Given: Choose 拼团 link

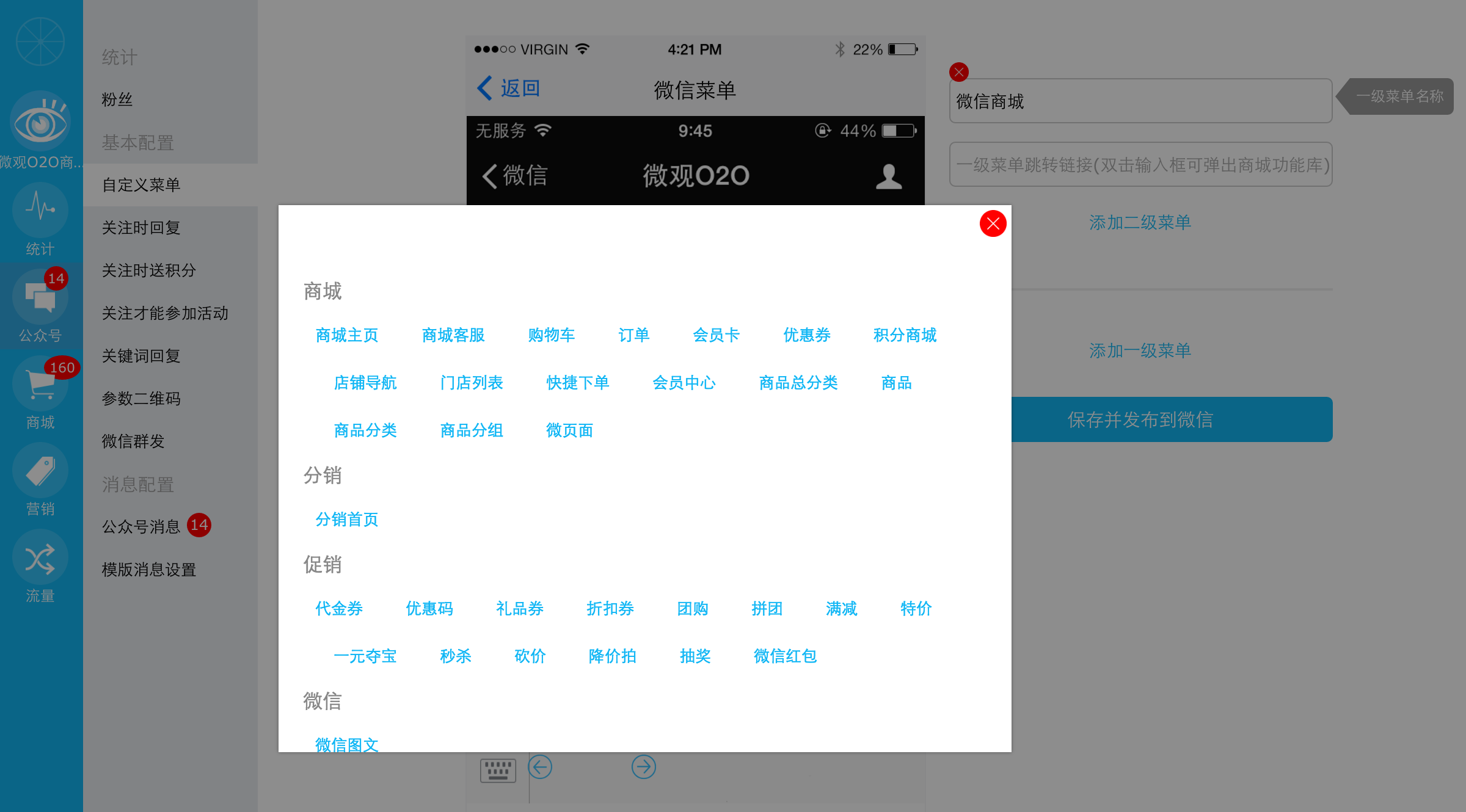Looking at the screenshot, I should pyautogui.click(x=767, y=609).
